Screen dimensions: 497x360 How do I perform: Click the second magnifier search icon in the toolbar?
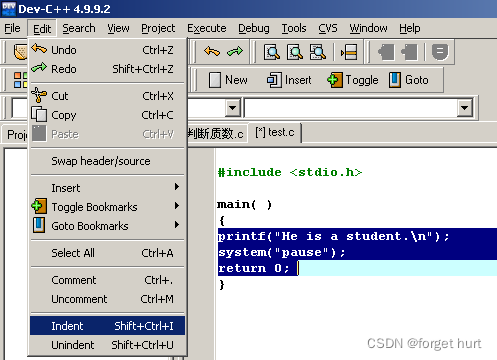[295, 52]
